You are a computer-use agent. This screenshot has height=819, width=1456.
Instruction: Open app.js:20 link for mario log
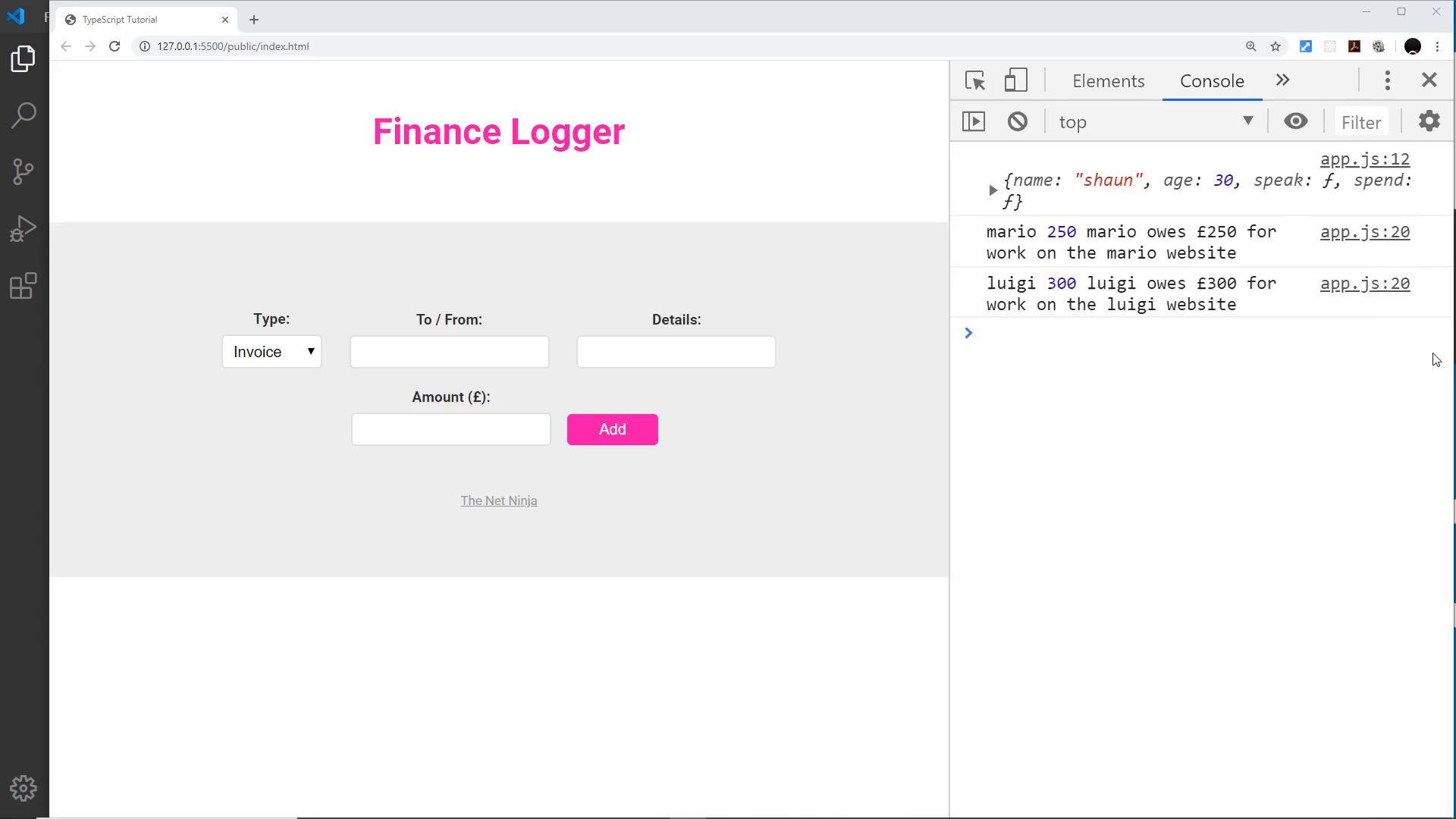[1364, 232]
